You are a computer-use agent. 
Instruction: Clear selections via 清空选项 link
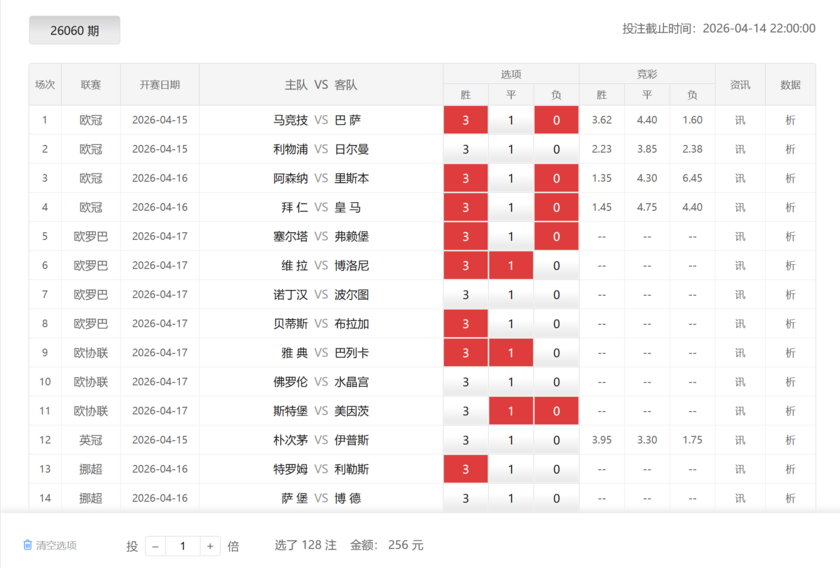56,545
